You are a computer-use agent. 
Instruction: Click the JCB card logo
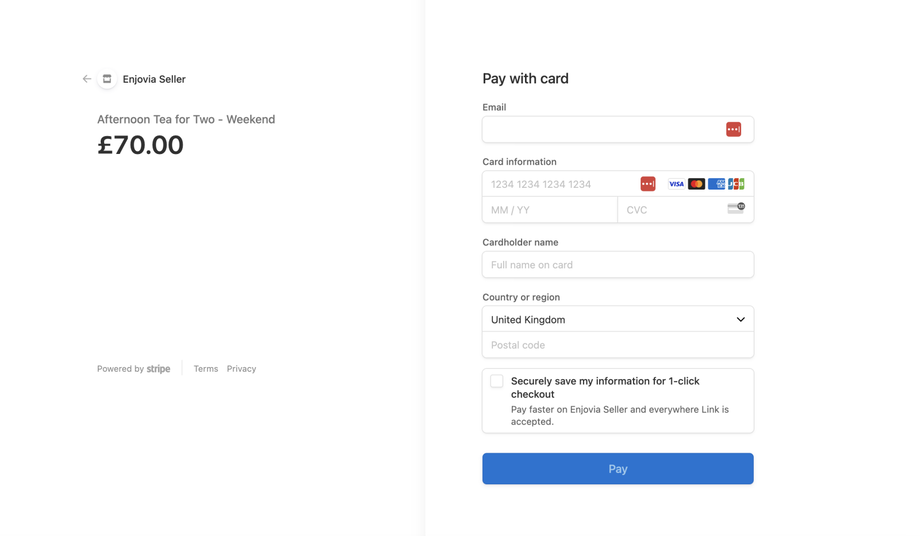[736, 184]
